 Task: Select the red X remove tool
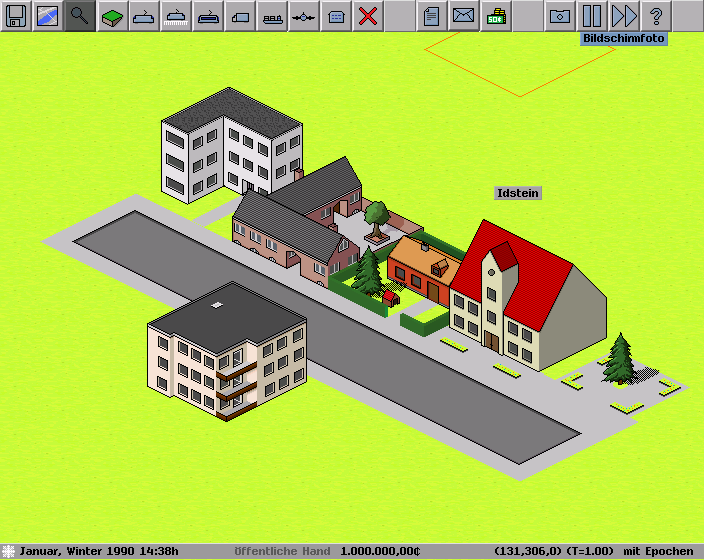click(368, 16)
